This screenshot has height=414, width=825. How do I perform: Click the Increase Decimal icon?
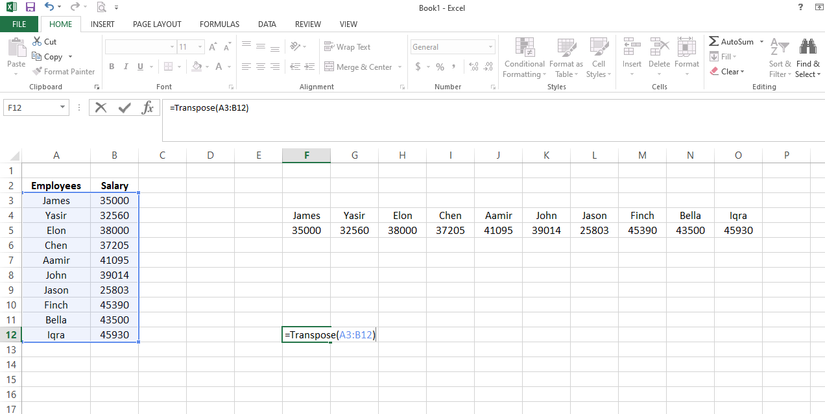(x=473, y=67)
